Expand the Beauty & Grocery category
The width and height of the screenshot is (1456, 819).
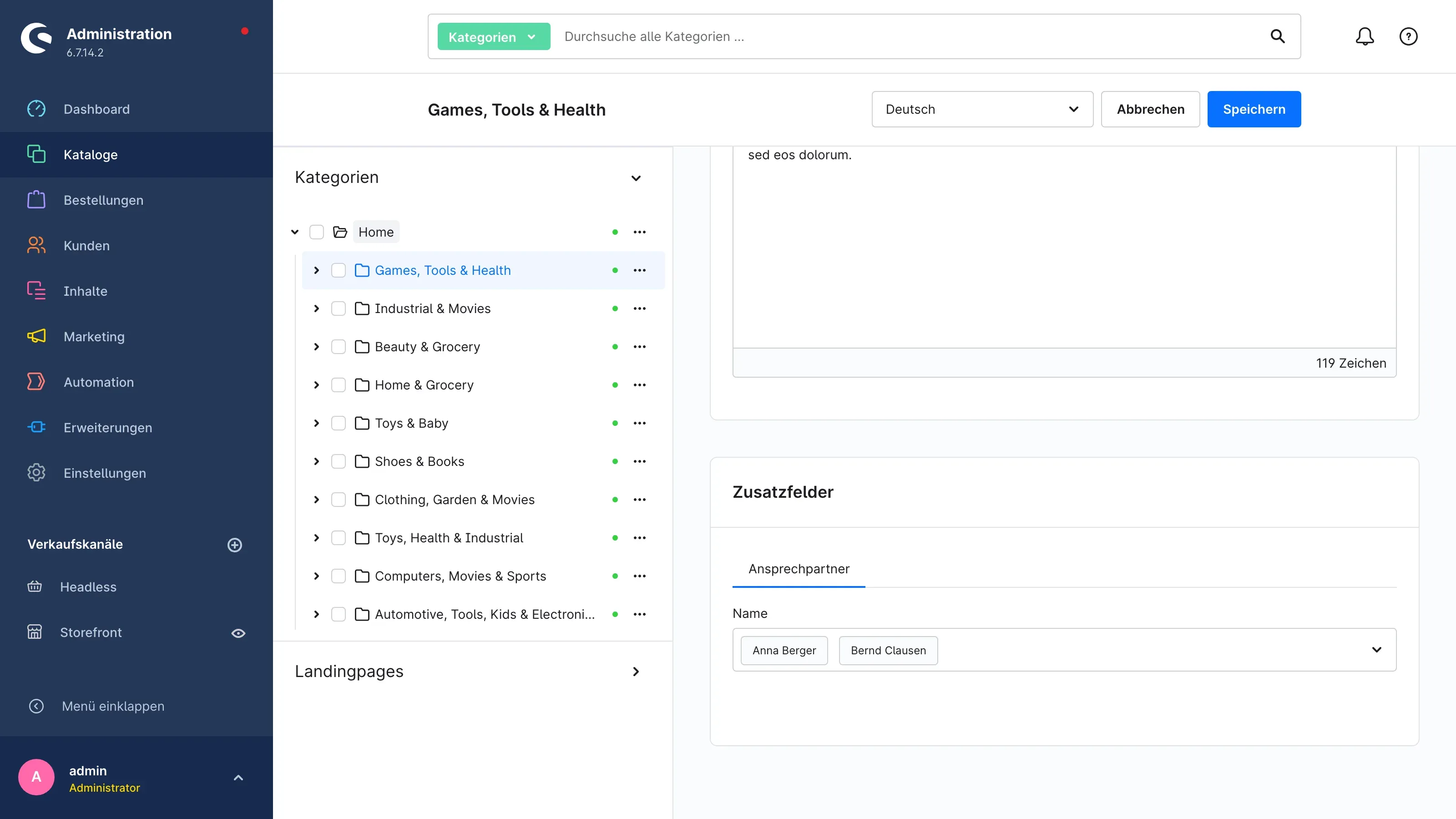[317, 346]
